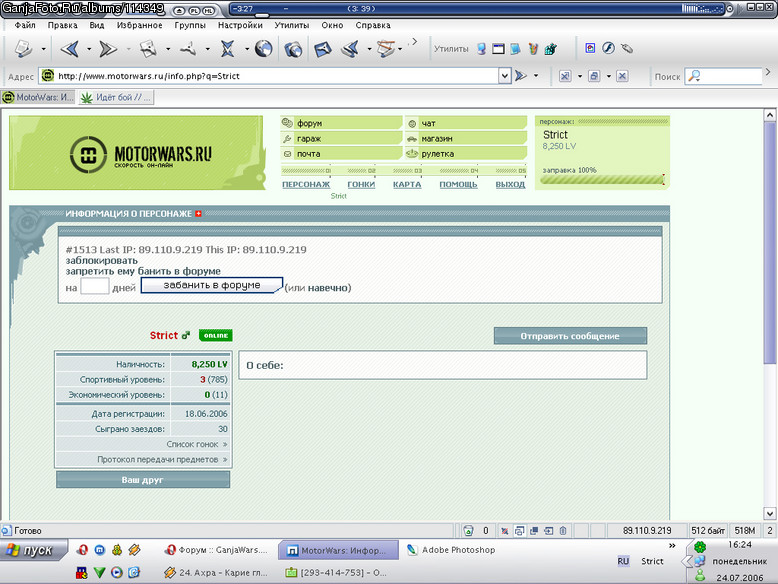Click the КАРТА navigation link

(407, 185)
